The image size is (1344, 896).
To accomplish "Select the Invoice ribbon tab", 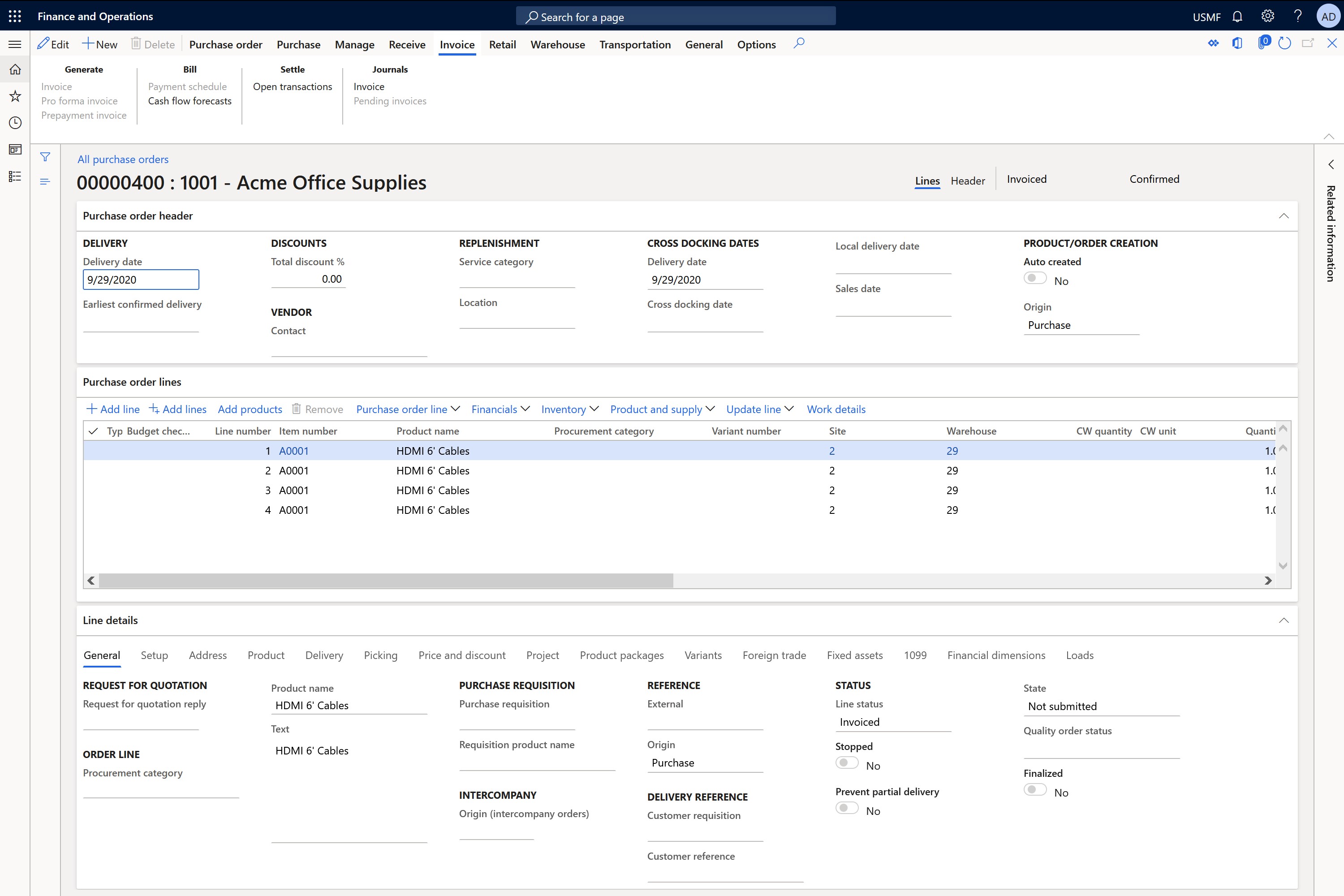I will [456, 43].
